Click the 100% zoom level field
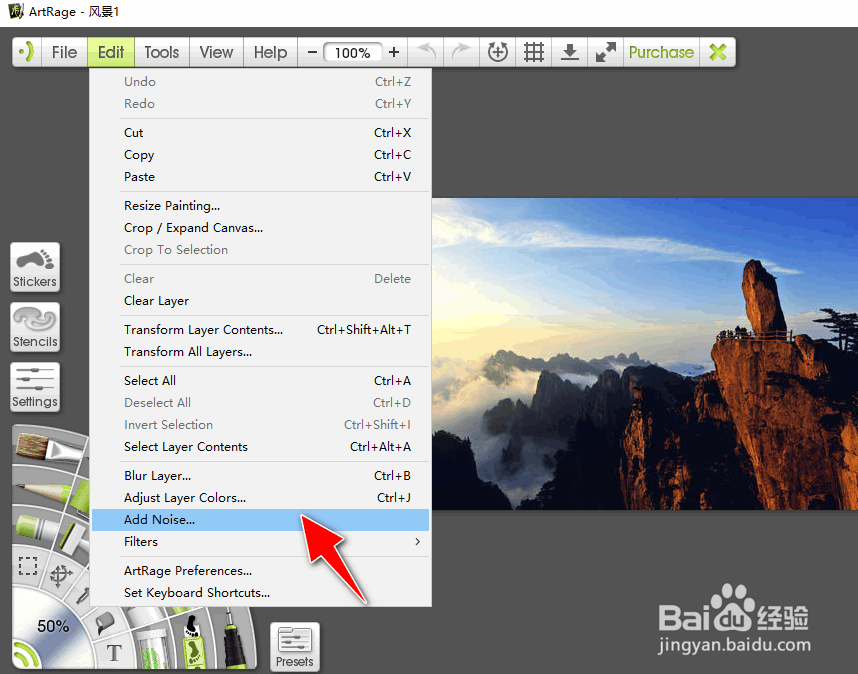Screen dimensions: 858x674 pyautogui.click(x=352, y=53)
